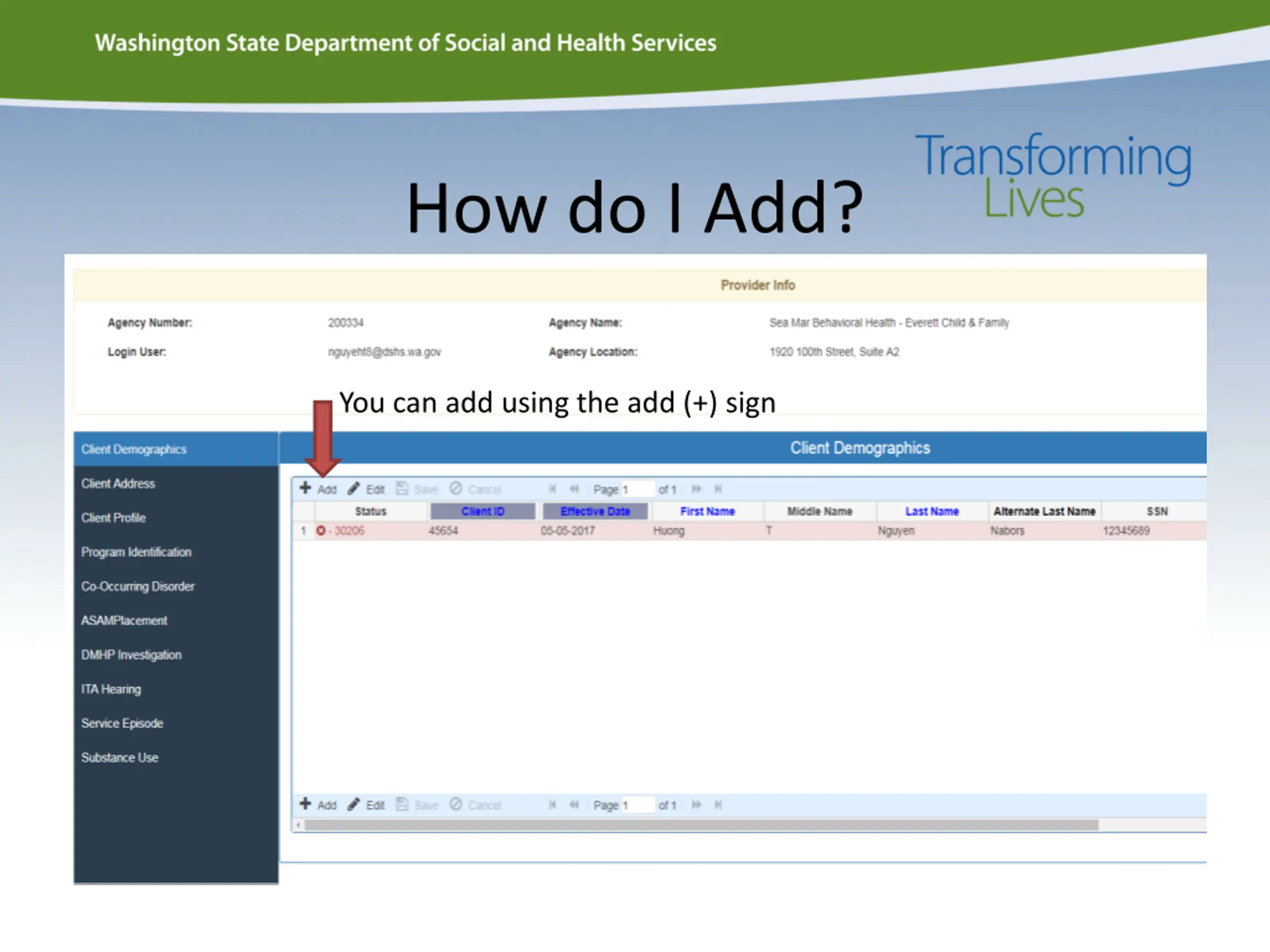Click the horizontal scrollbar thumb
Screen dimensions: 1270x952
(701, 825)
